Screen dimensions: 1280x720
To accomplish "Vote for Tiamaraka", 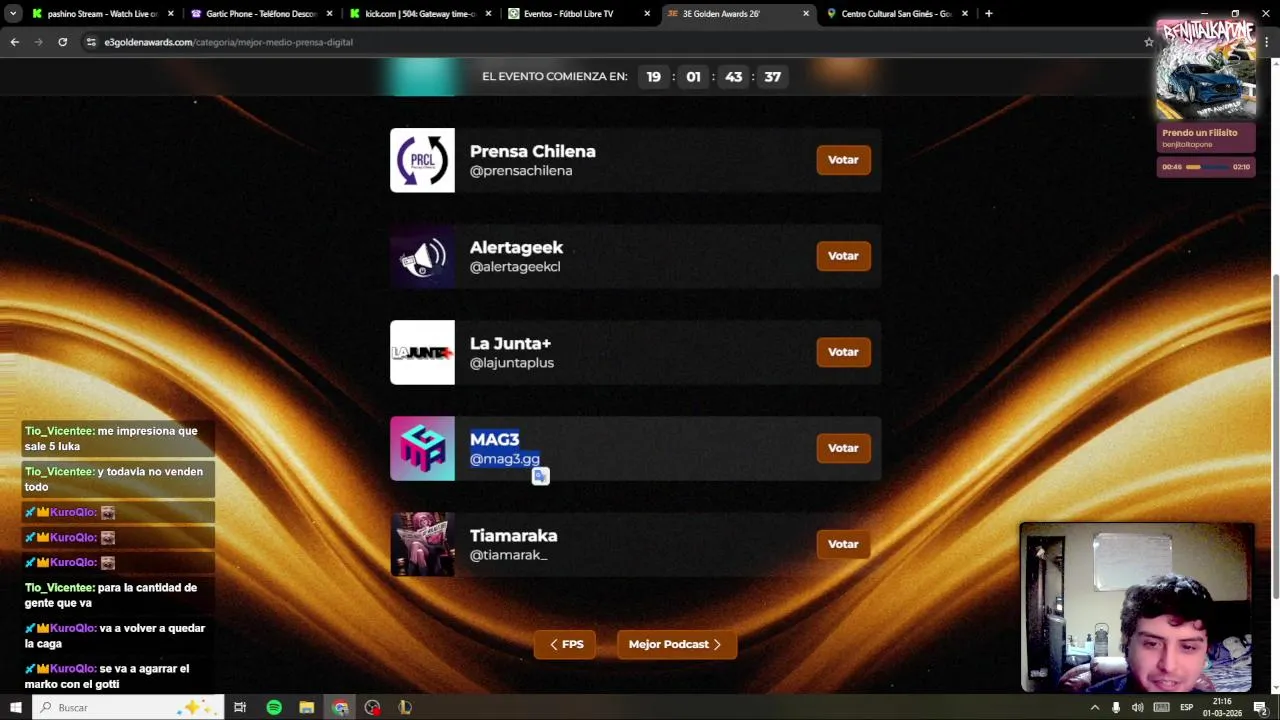I will tap(843, 544).
